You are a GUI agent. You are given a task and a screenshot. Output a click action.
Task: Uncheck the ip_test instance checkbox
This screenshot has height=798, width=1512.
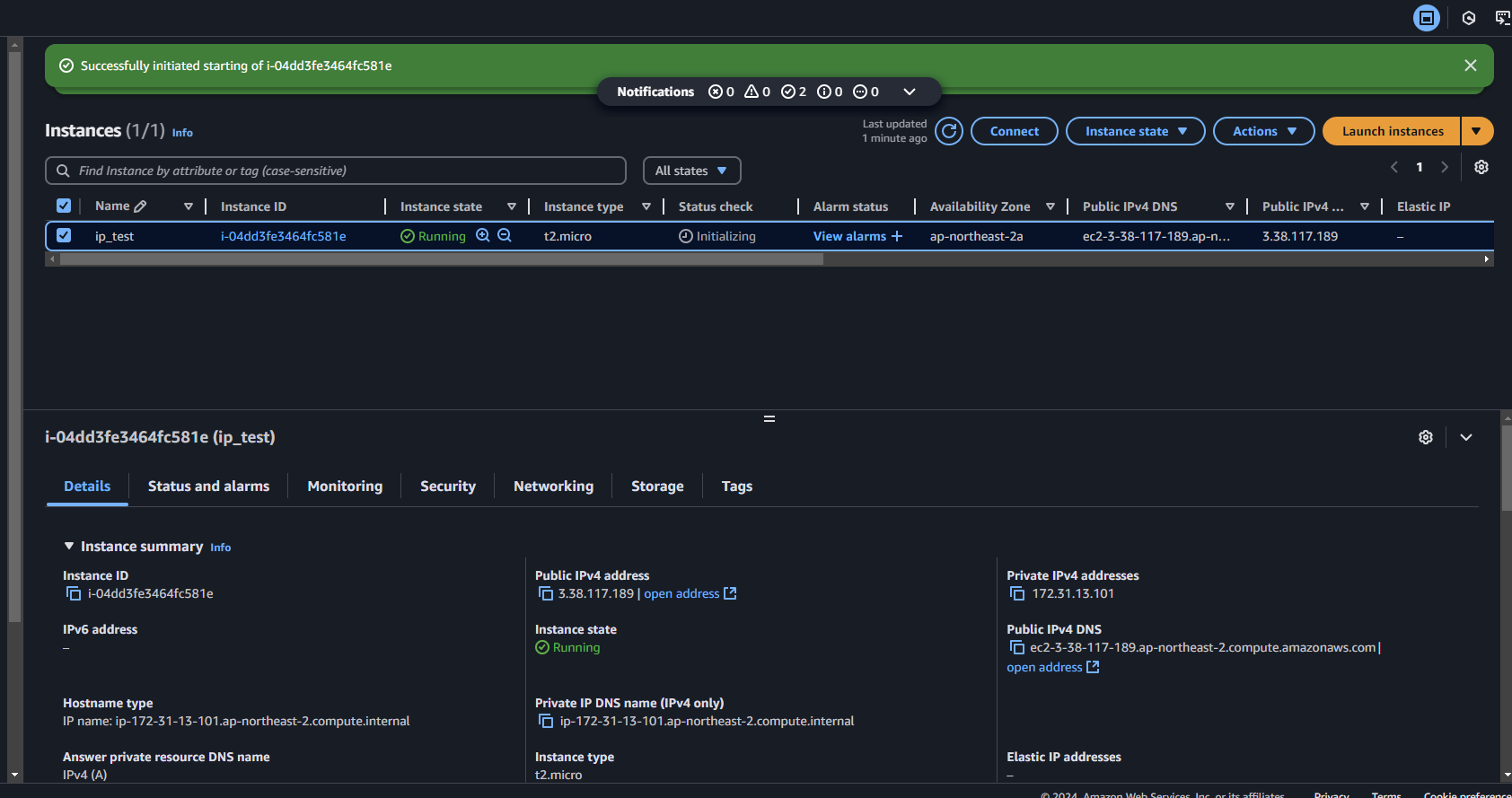click(64, 235)
